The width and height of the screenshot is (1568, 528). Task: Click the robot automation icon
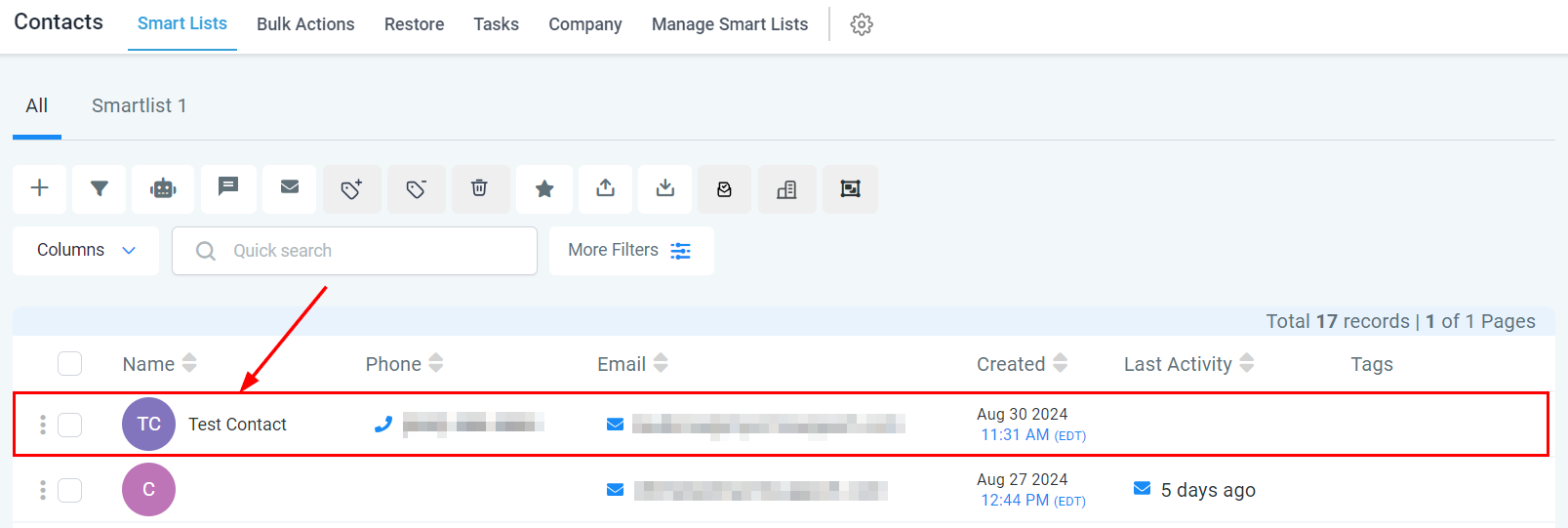pyautogui.click(x=163, y=188)
